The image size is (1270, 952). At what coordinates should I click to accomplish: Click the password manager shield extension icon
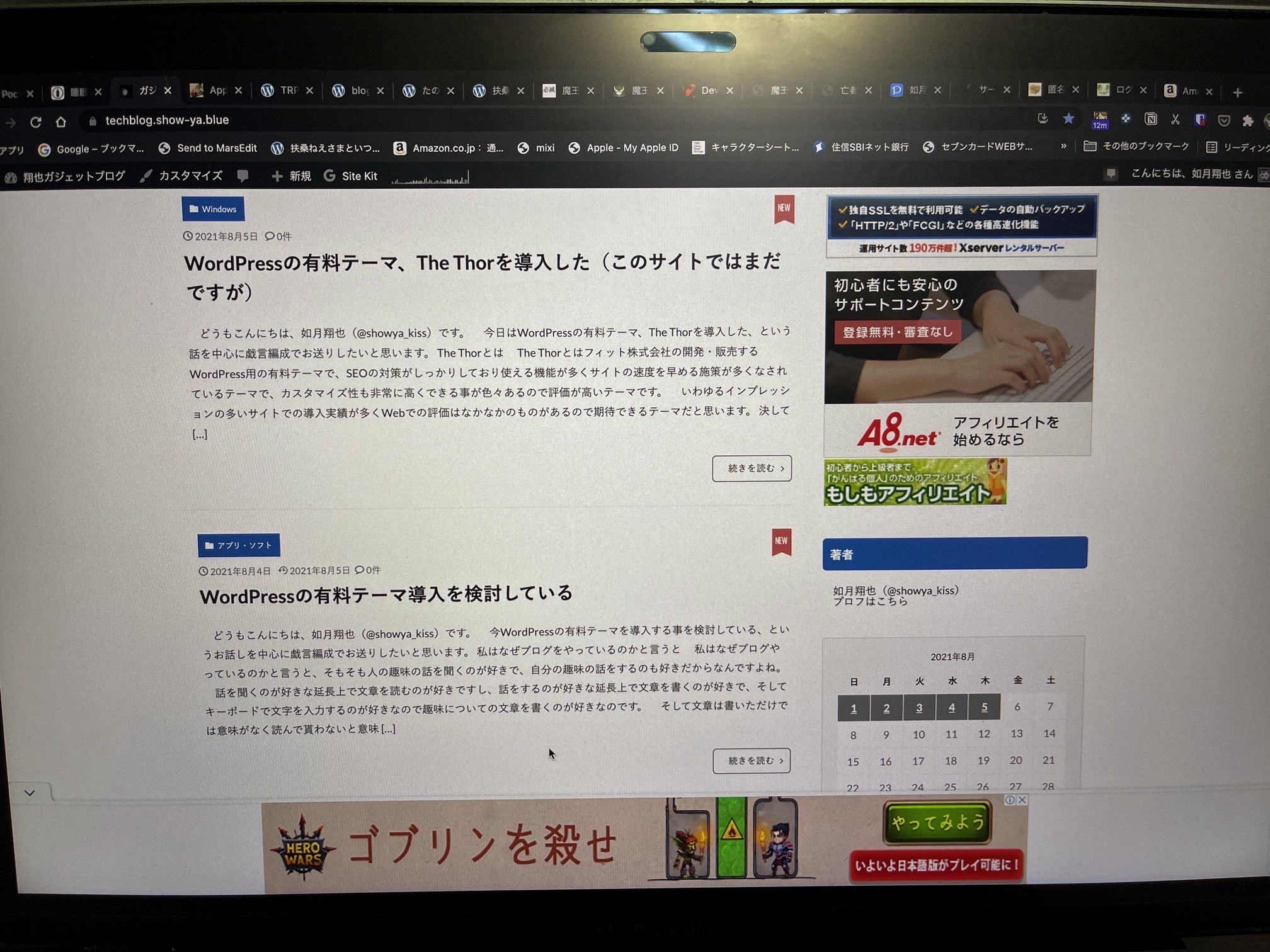point(1200,119)
